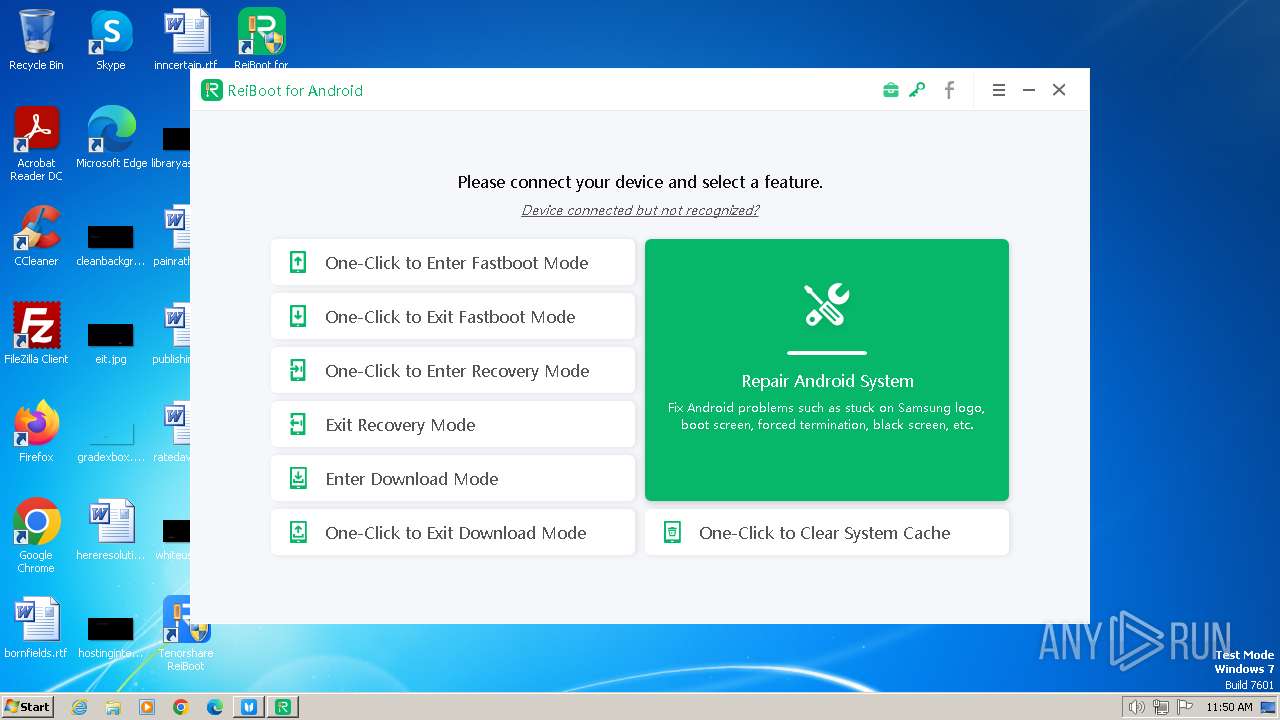Select the herereso document on desktop
The image size is (1280, 720).
[111, 530]
